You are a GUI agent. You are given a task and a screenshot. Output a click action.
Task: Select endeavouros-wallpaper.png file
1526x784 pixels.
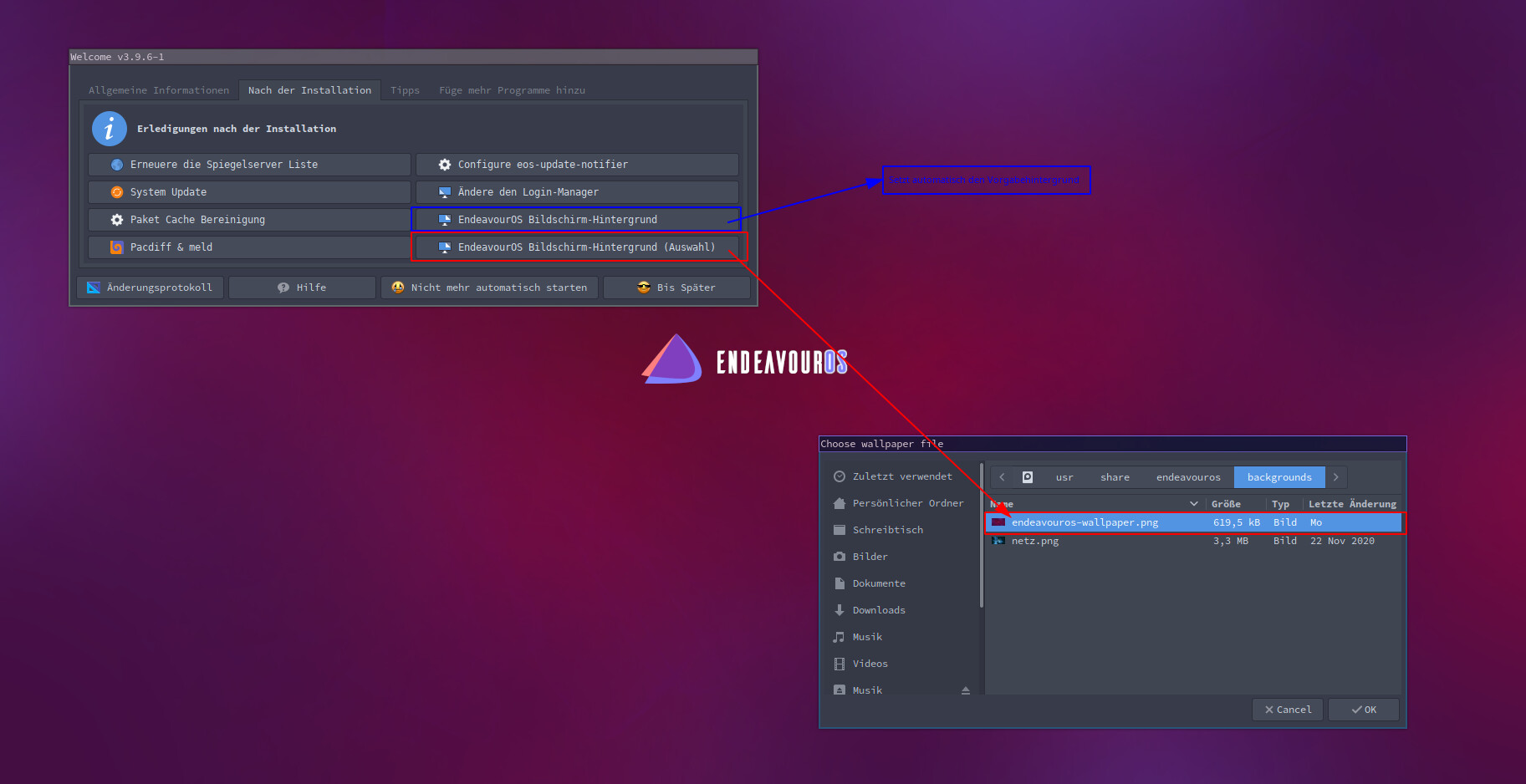pos(1194,522)
